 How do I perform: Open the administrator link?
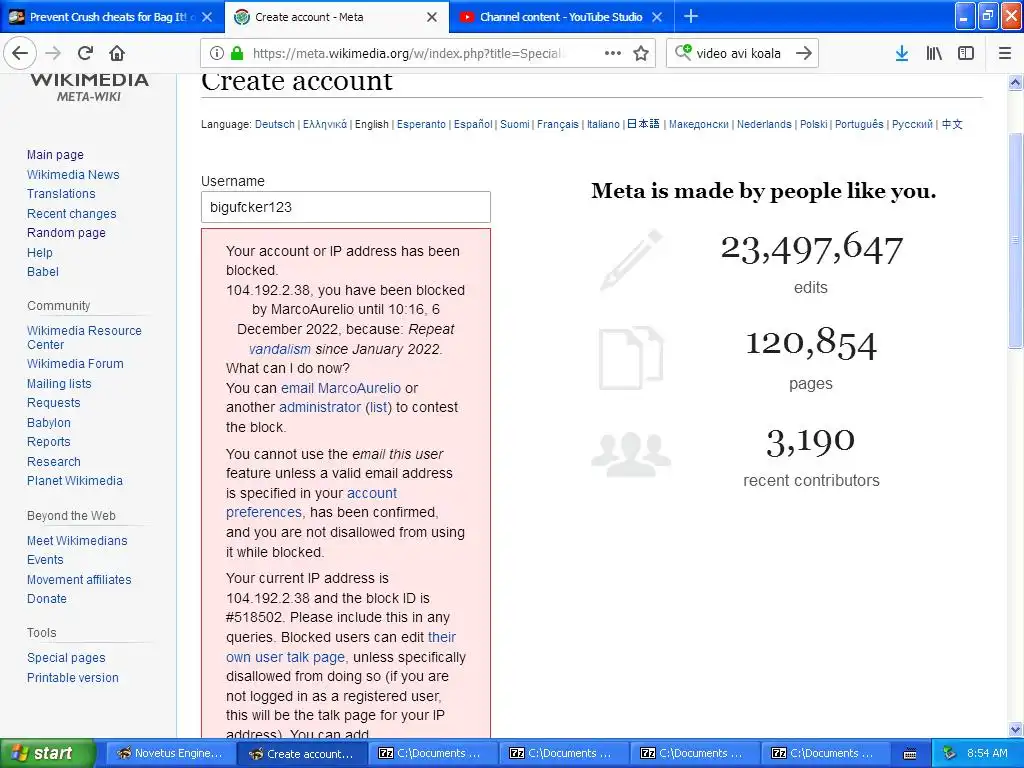[x=320, y=408]
